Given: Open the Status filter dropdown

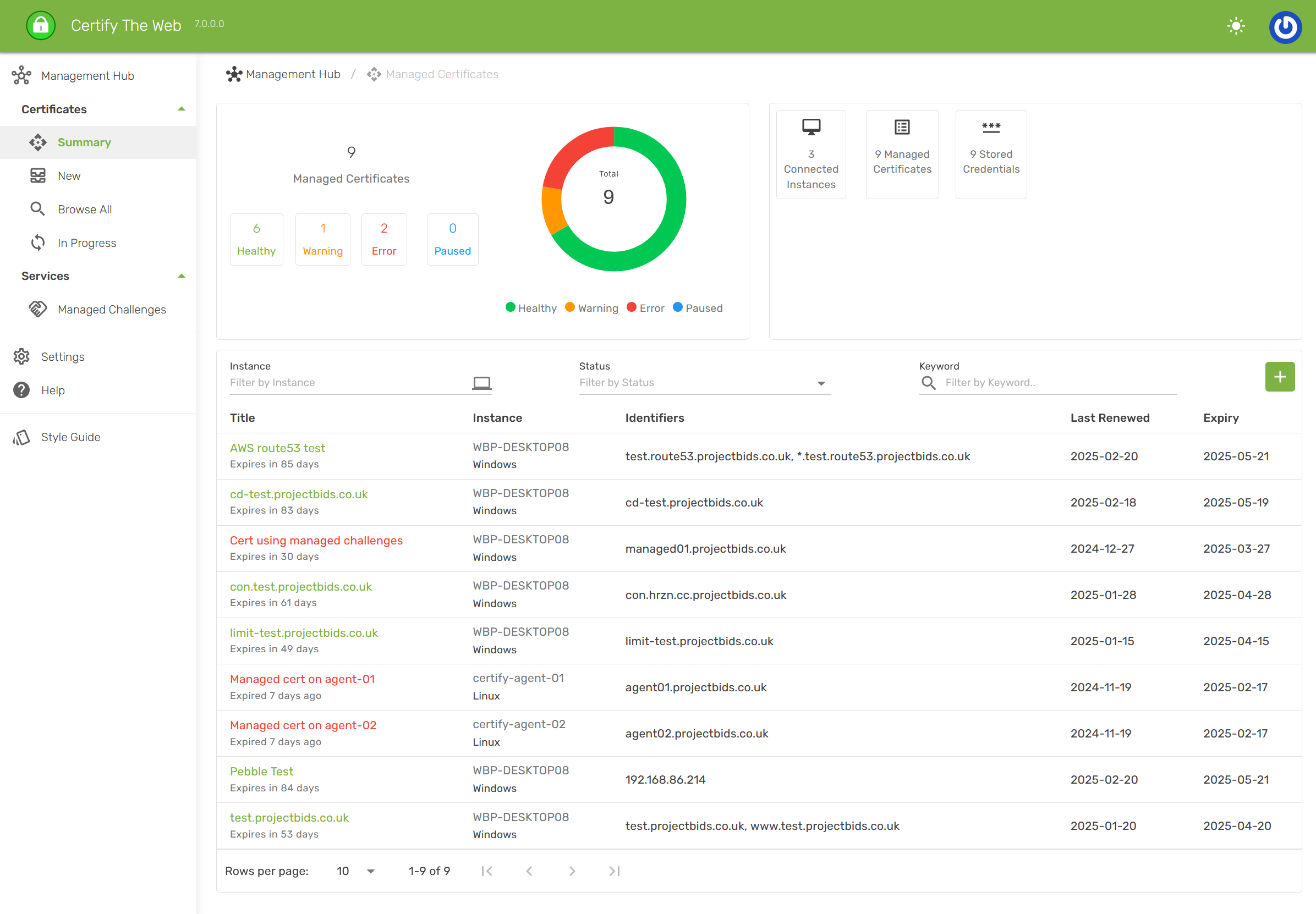Looking at the screenshot, I should pos(821,383).
